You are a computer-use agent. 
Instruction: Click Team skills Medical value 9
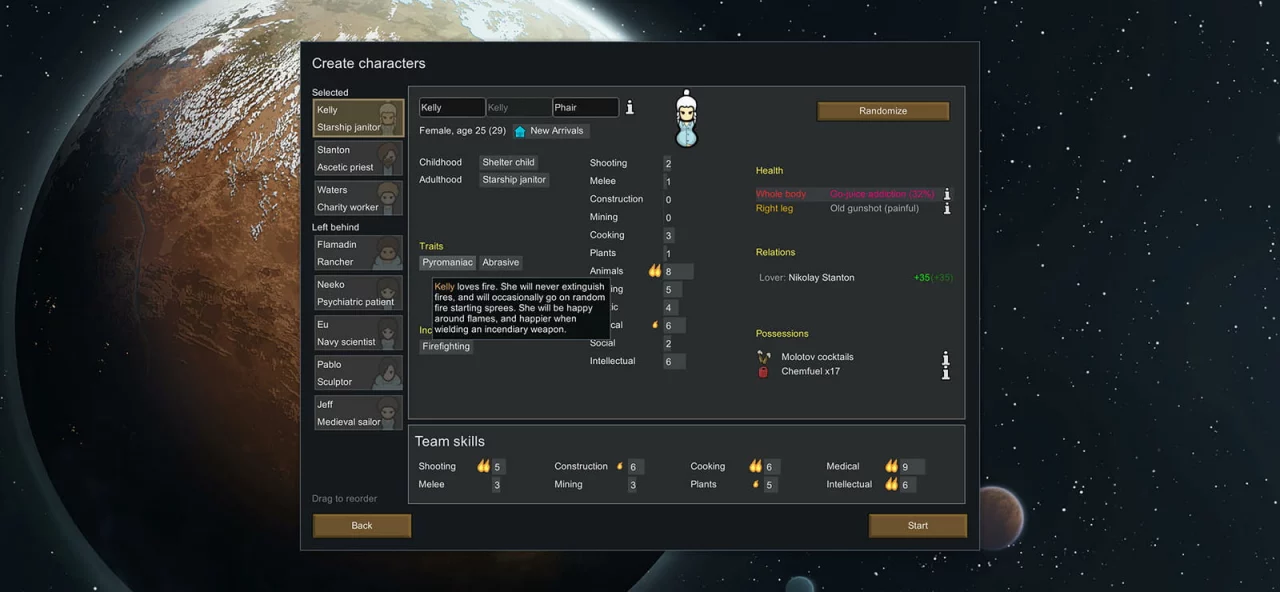(x=905, y=467)
